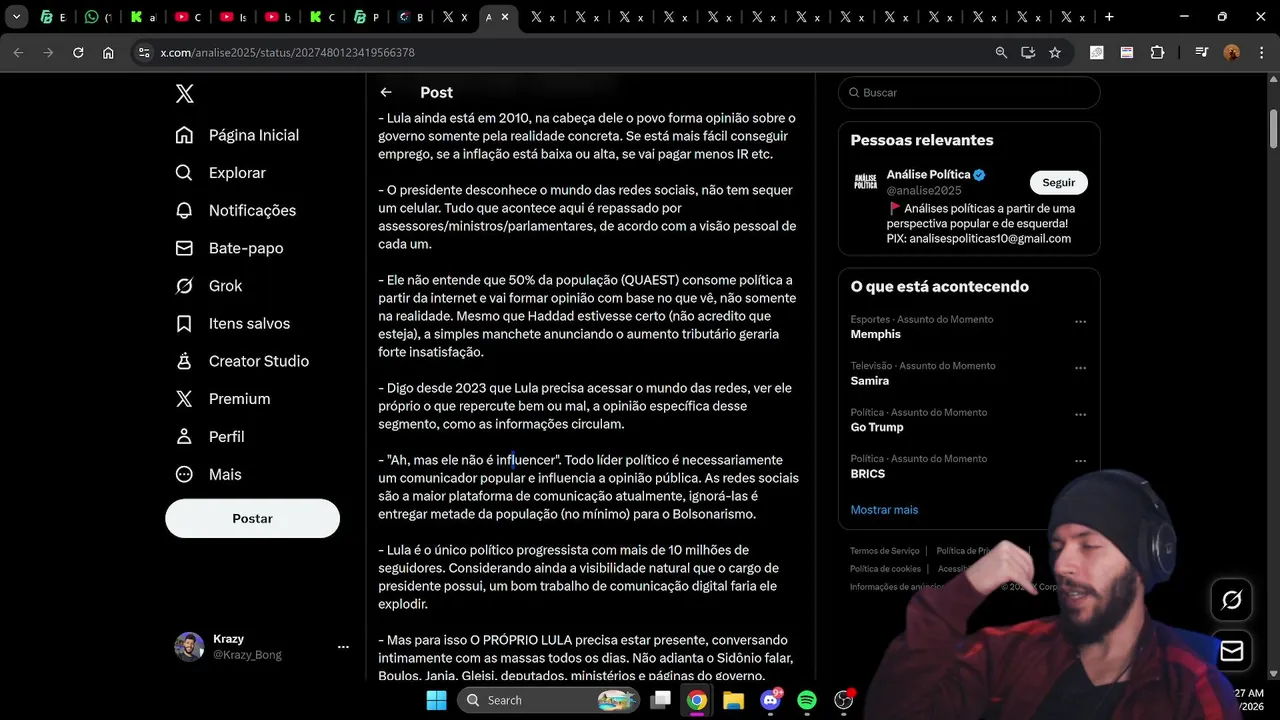Follow Análise Política with Seguir
Screen dimensions: 1280x720
point(1058,182)
